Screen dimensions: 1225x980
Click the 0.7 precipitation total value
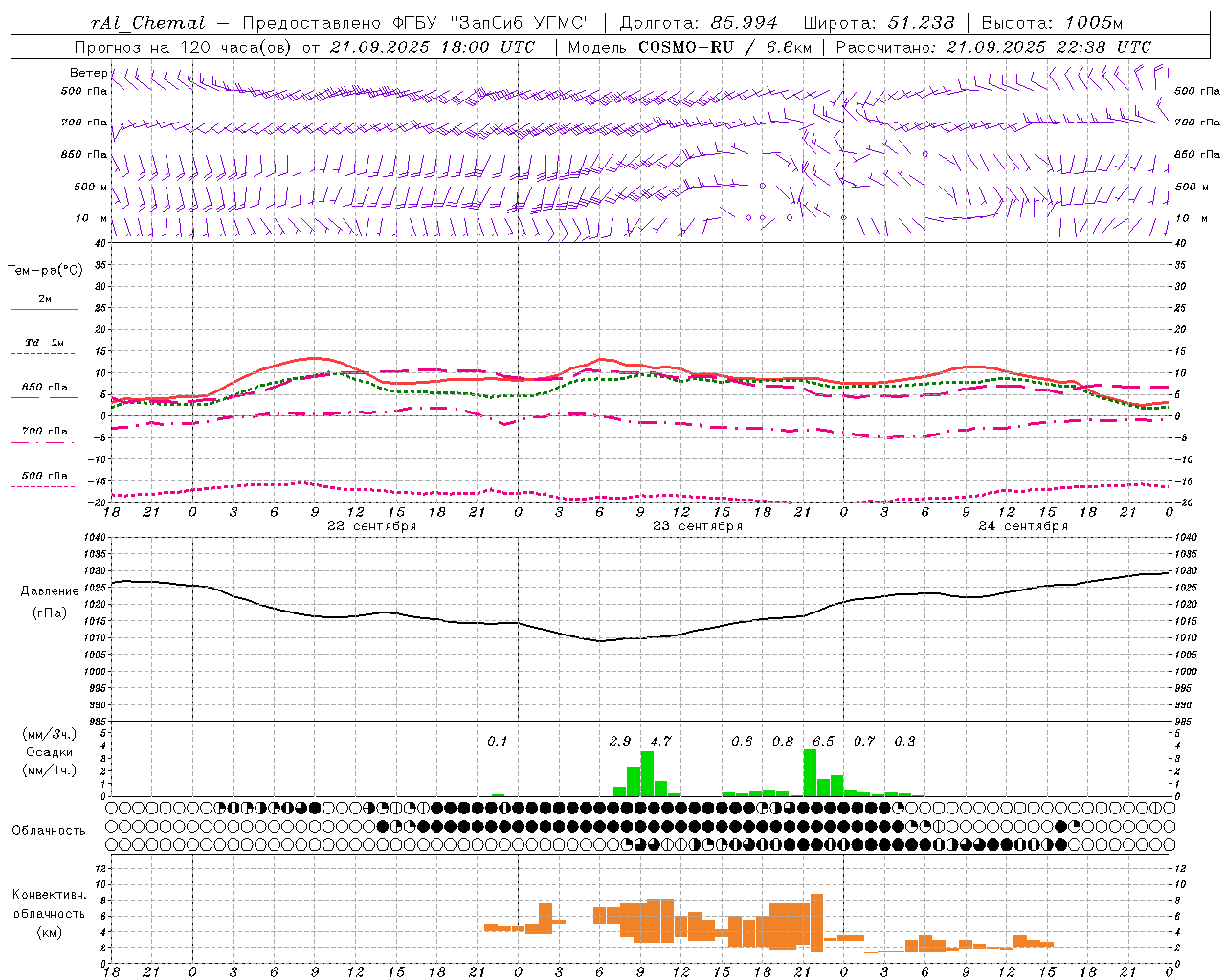click(x=864, y=741)
